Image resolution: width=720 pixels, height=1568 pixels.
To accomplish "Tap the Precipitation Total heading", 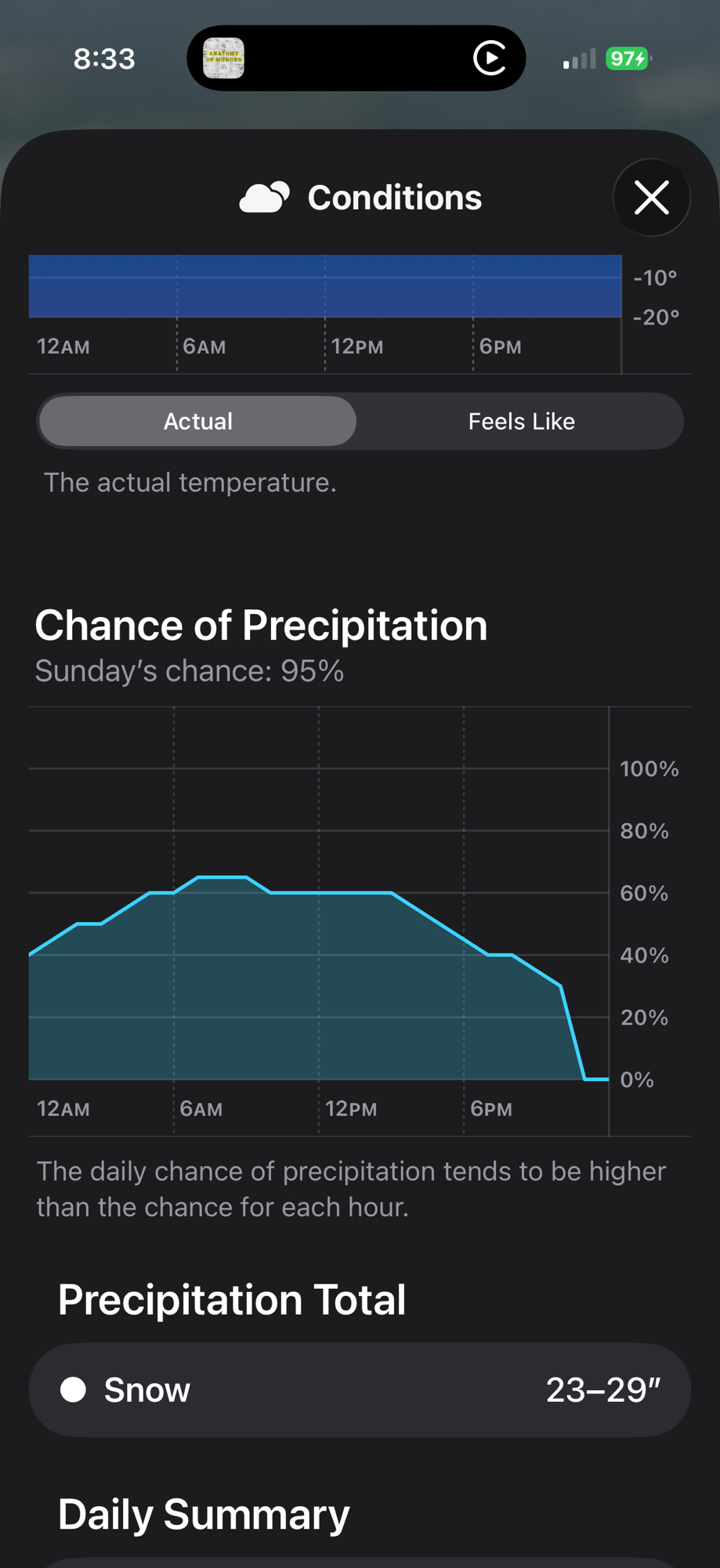I will point(232,1300).
